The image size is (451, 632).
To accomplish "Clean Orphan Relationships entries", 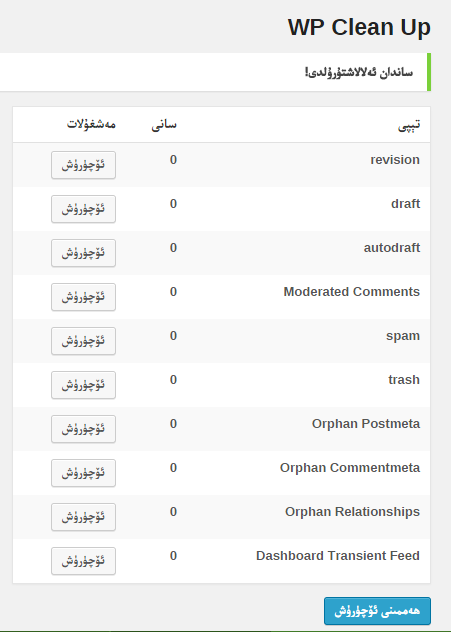I will pos(83,517).
